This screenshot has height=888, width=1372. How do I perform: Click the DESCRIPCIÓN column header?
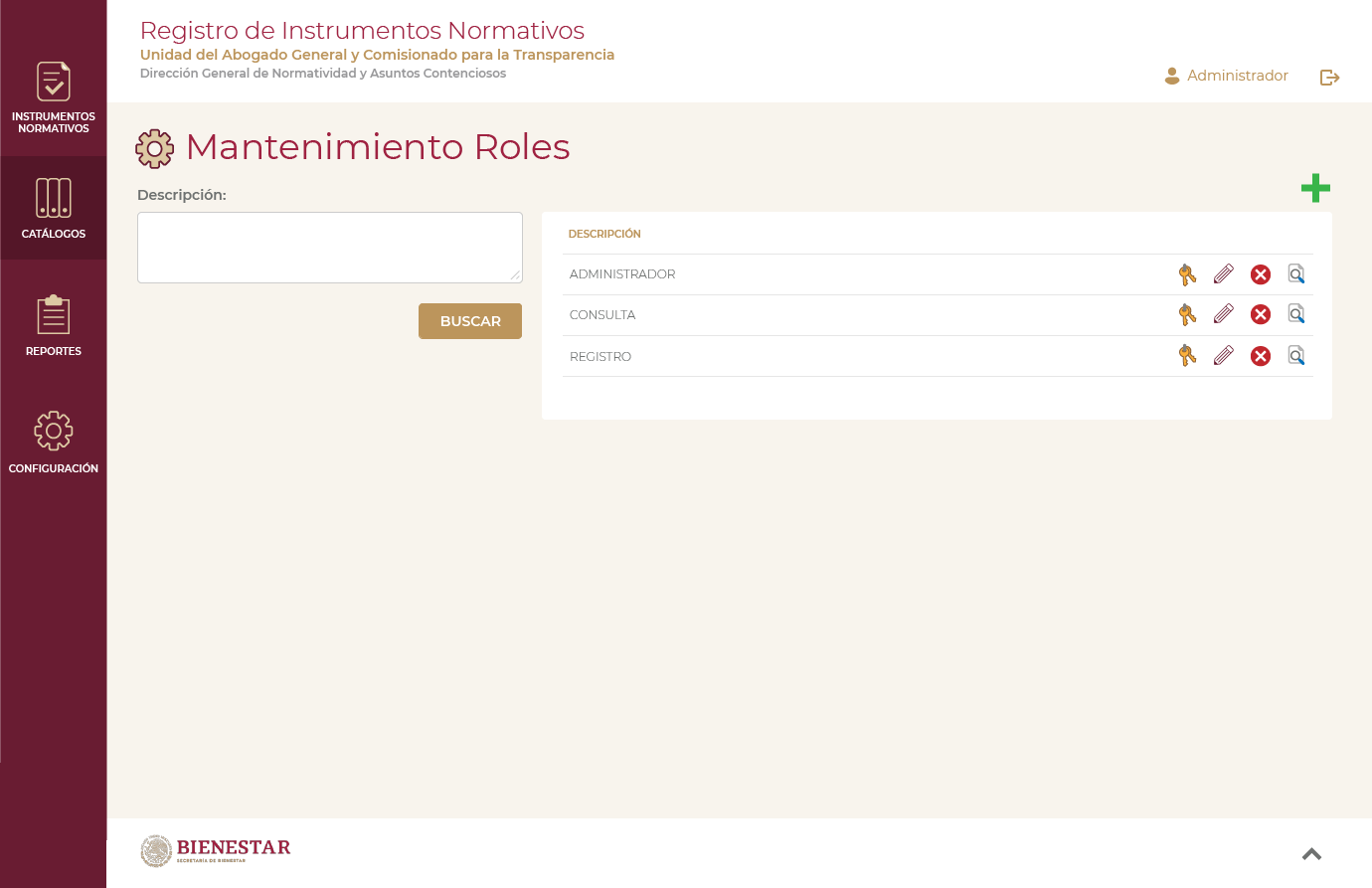(604, 234)
